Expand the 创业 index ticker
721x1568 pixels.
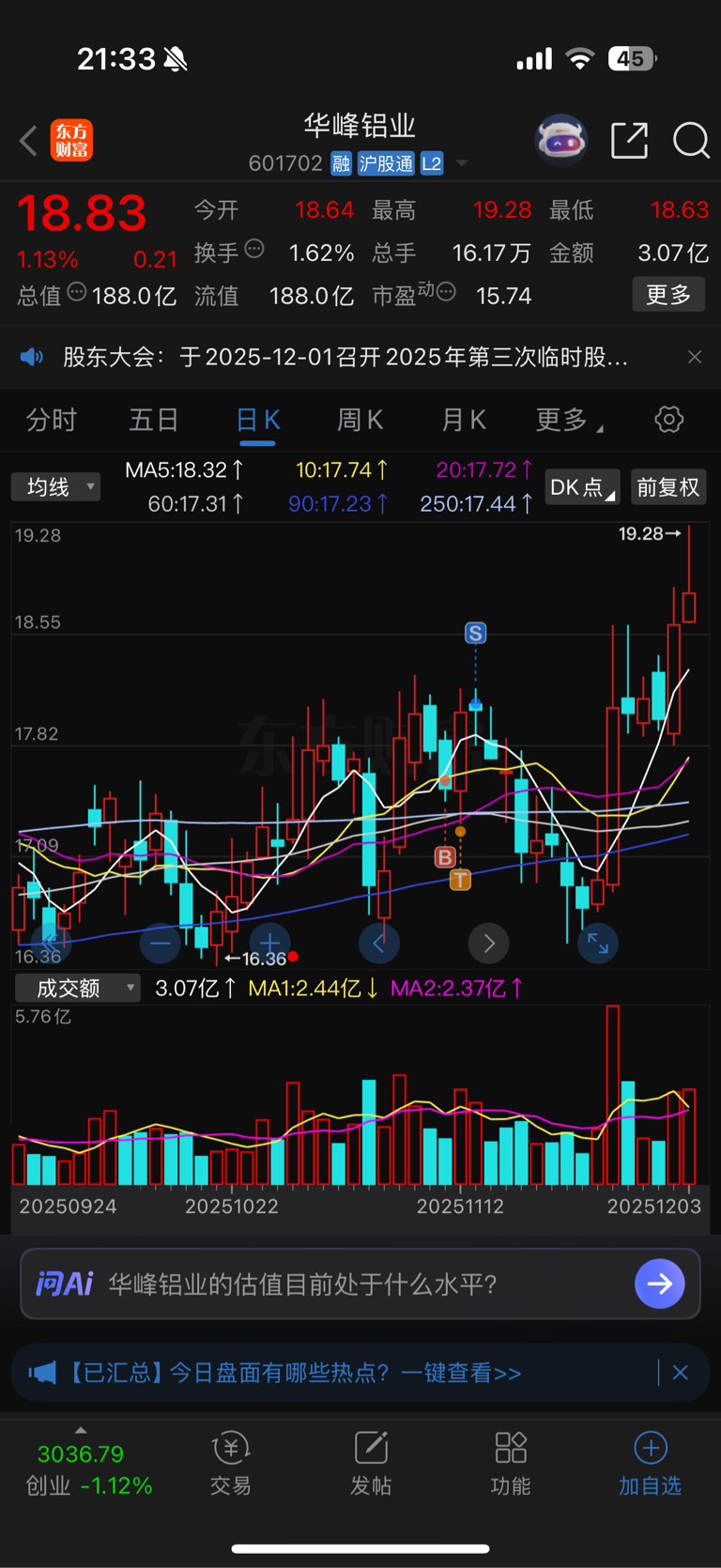click(81, 1430)
